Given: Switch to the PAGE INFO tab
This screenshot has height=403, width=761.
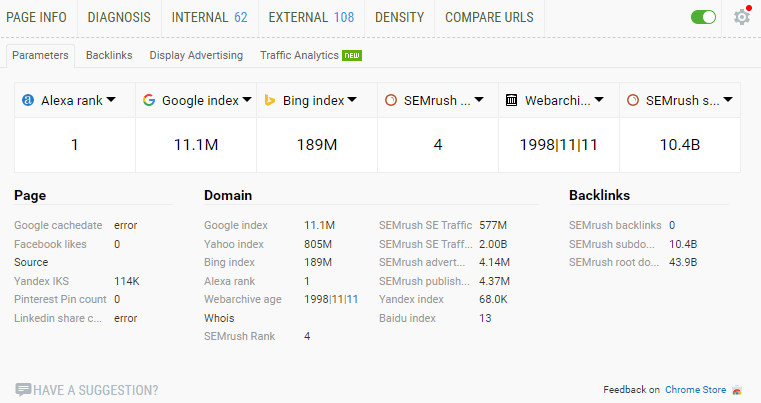Looking at the screenshot, I should (x=36, y=17).
